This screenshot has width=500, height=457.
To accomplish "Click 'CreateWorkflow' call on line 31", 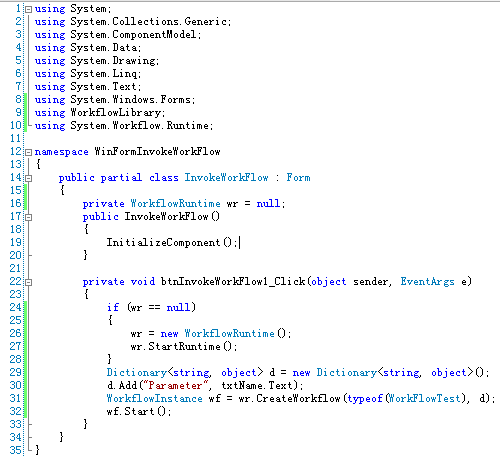I will [x=298, y=399].
